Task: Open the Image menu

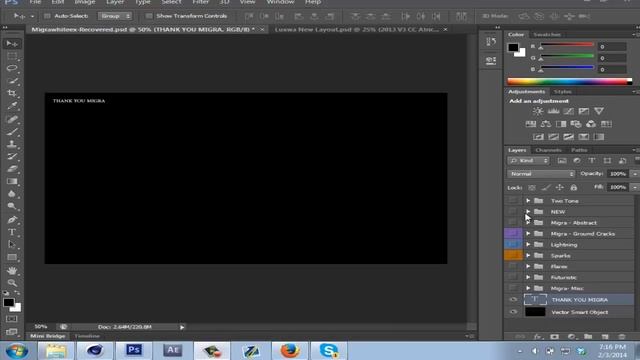Action: (x=84, y=2)
